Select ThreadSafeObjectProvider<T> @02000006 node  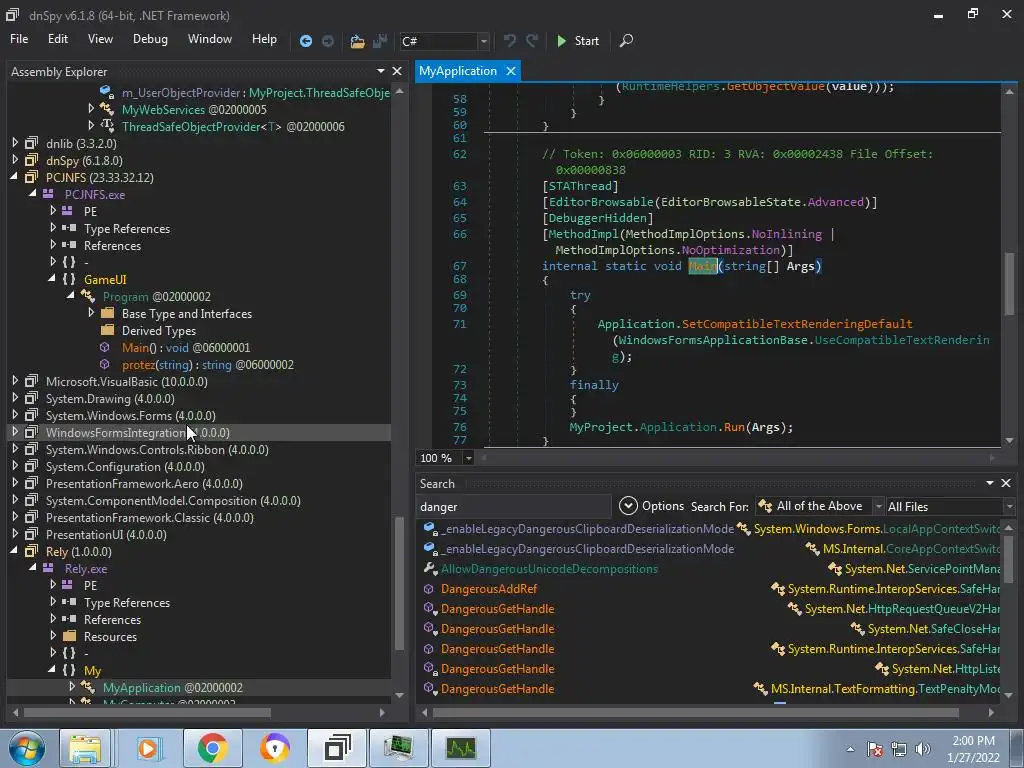click(x=233, y=127)
